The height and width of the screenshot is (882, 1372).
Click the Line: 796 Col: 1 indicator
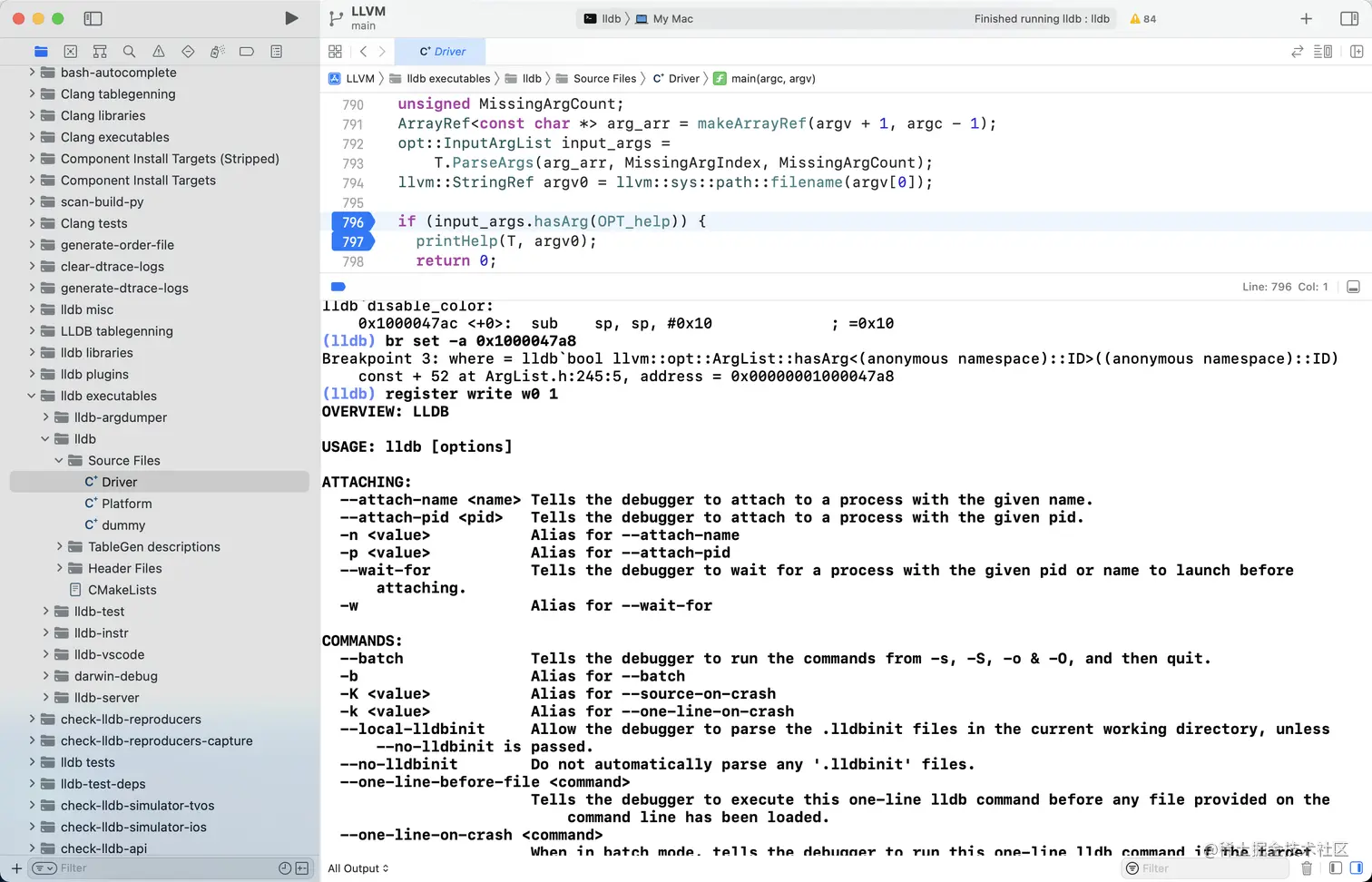click(x=1285, y=287)
